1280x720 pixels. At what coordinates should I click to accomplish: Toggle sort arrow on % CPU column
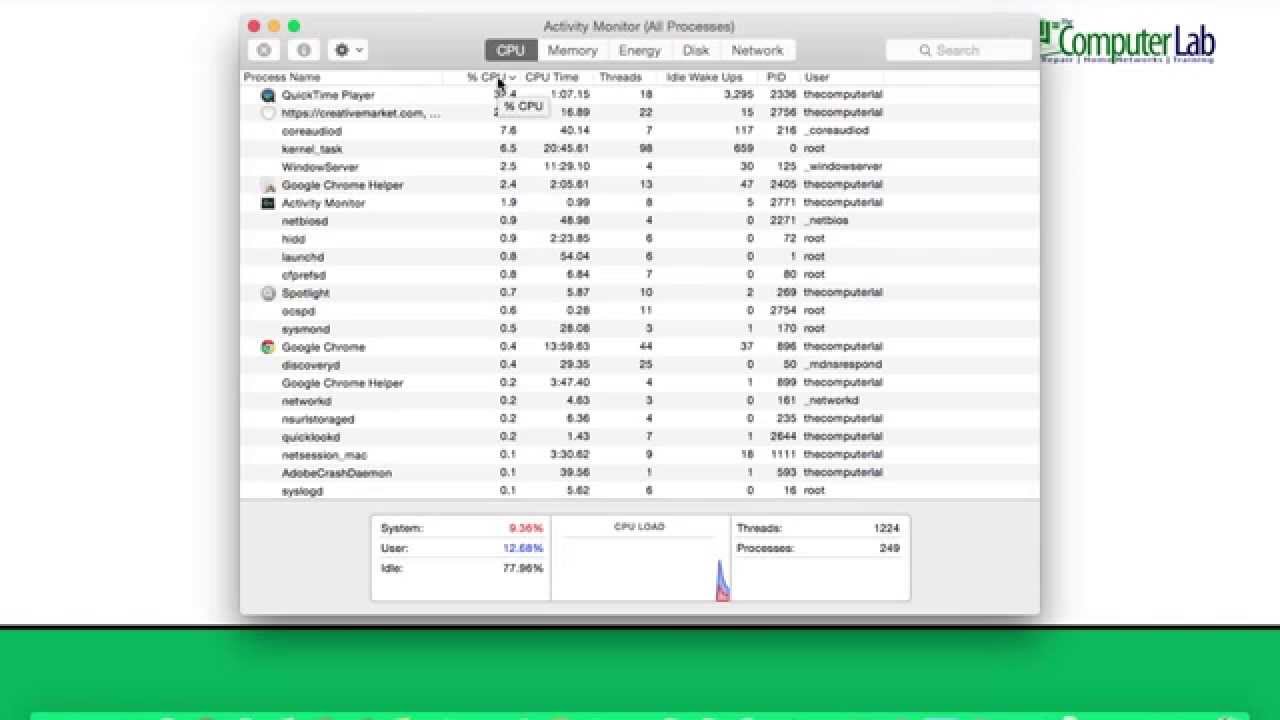(512, 77)
